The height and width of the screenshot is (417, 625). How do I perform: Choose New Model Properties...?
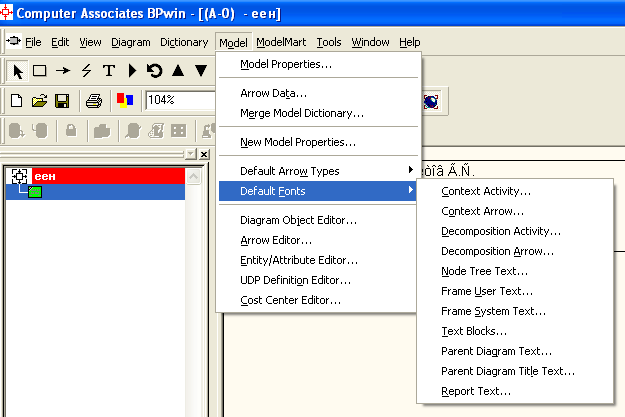point(318,142)
